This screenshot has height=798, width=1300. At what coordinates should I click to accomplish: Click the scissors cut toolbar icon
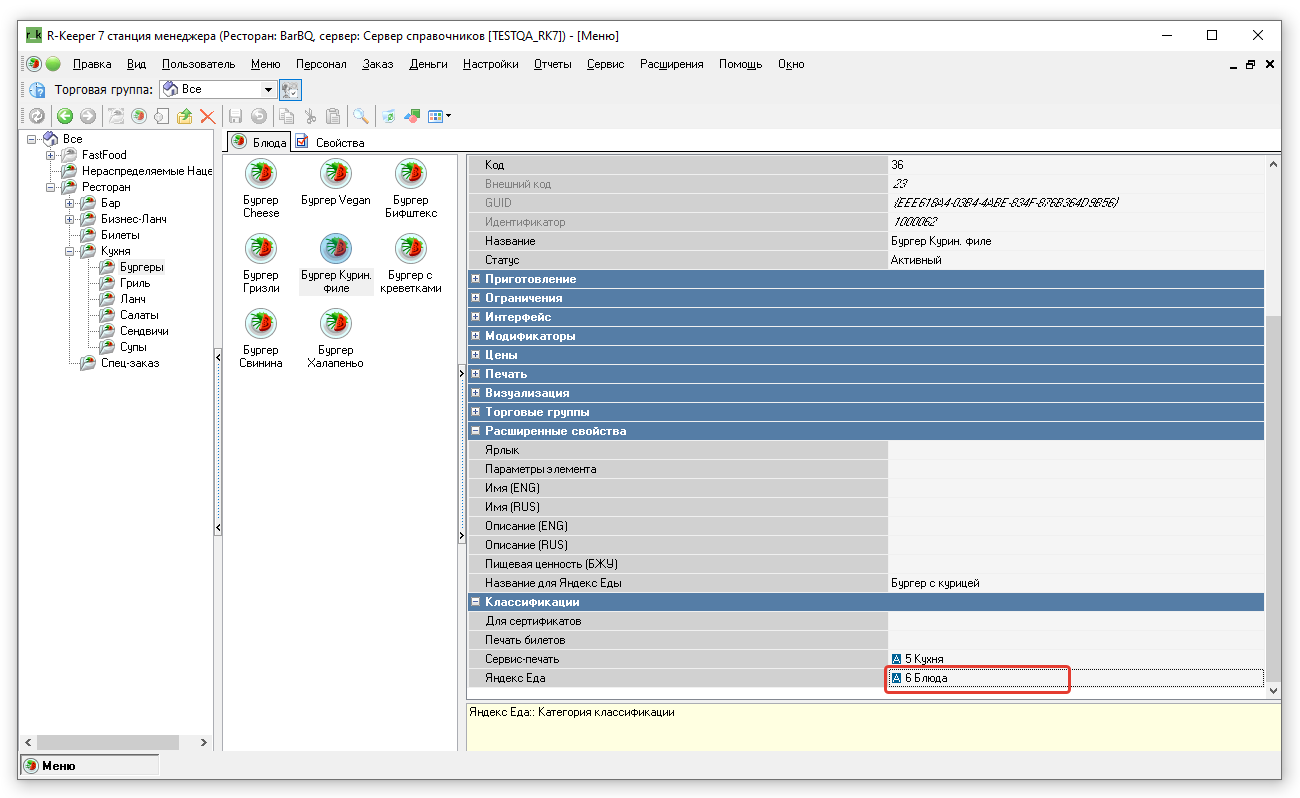click(x=310, y=116)
